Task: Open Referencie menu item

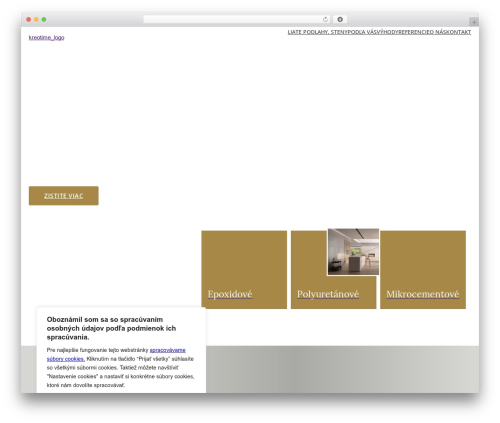Action: click(414, 32)
